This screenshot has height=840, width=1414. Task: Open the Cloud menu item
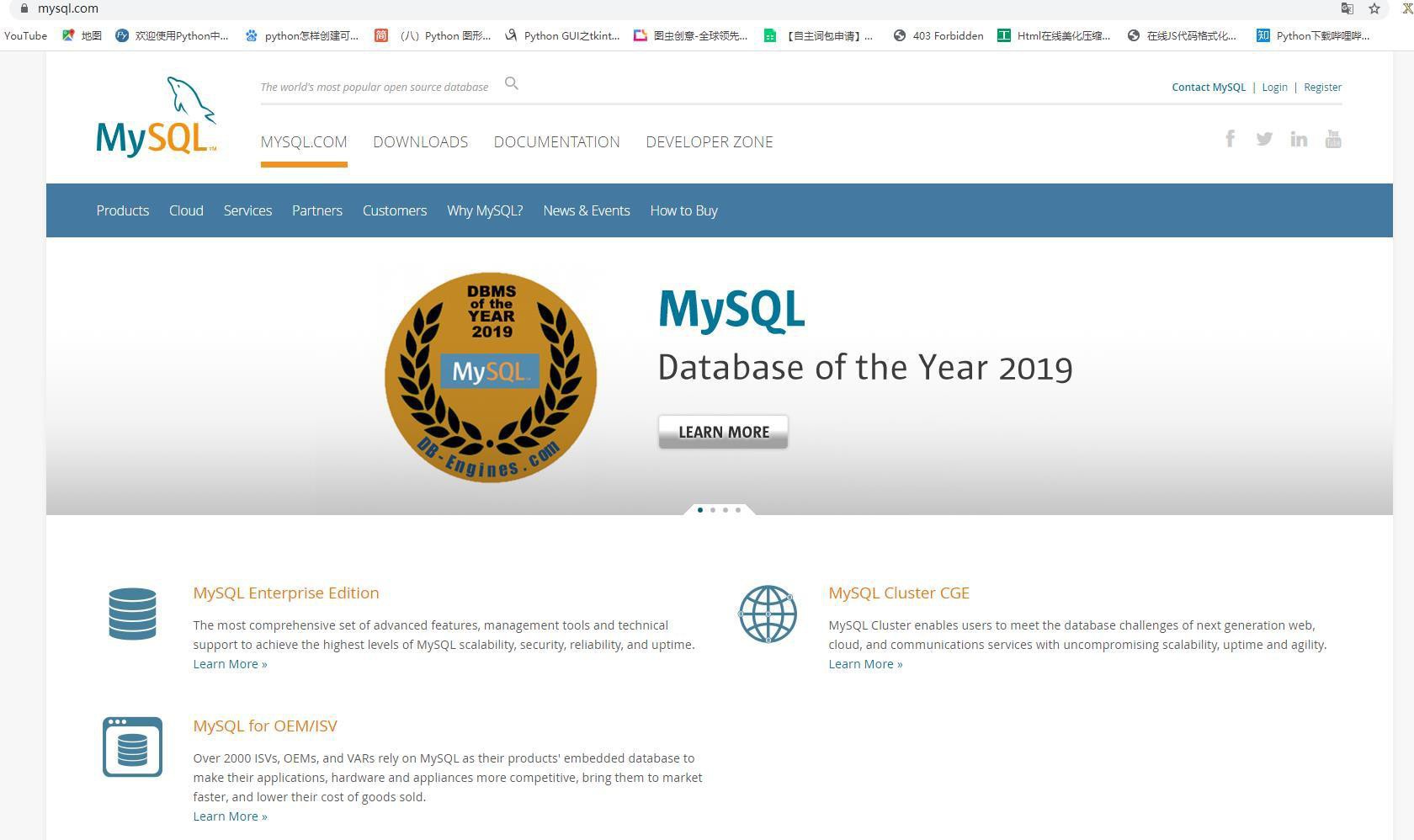(186, 210)
